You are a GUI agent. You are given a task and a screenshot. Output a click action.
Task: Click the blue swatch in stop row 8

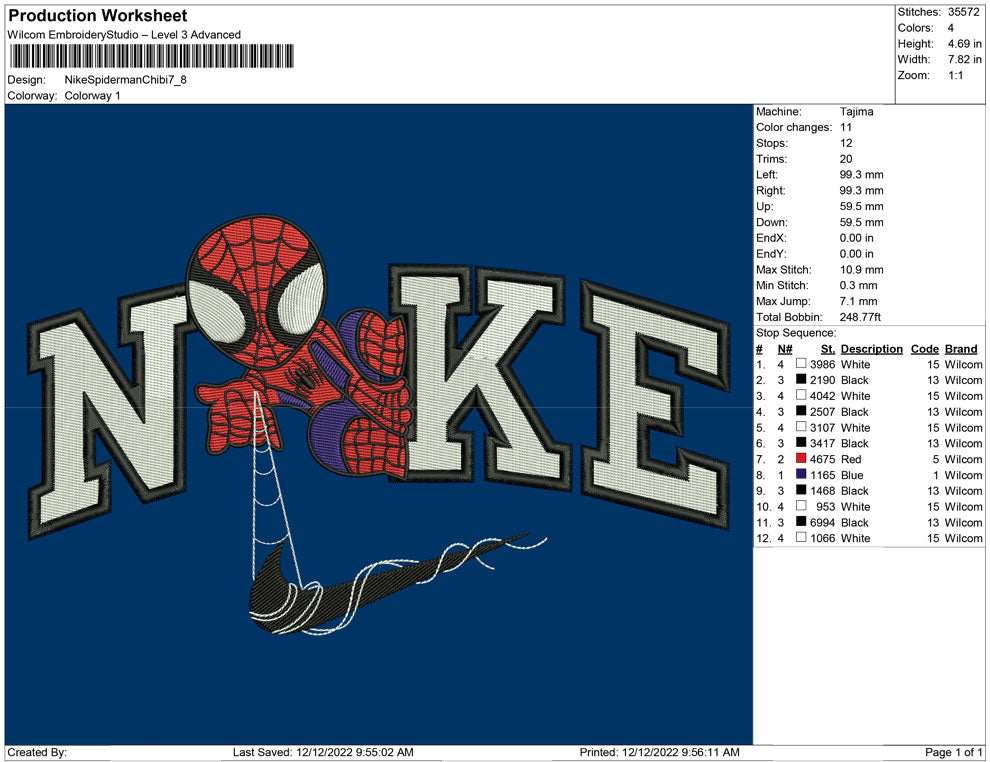coord(801,474)
